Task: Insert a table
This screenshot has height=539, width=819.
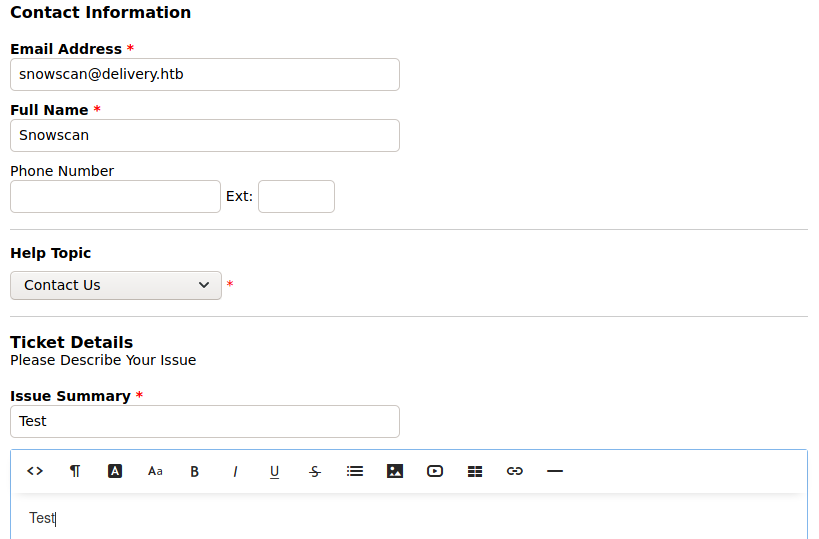Action: pos(475,471)
